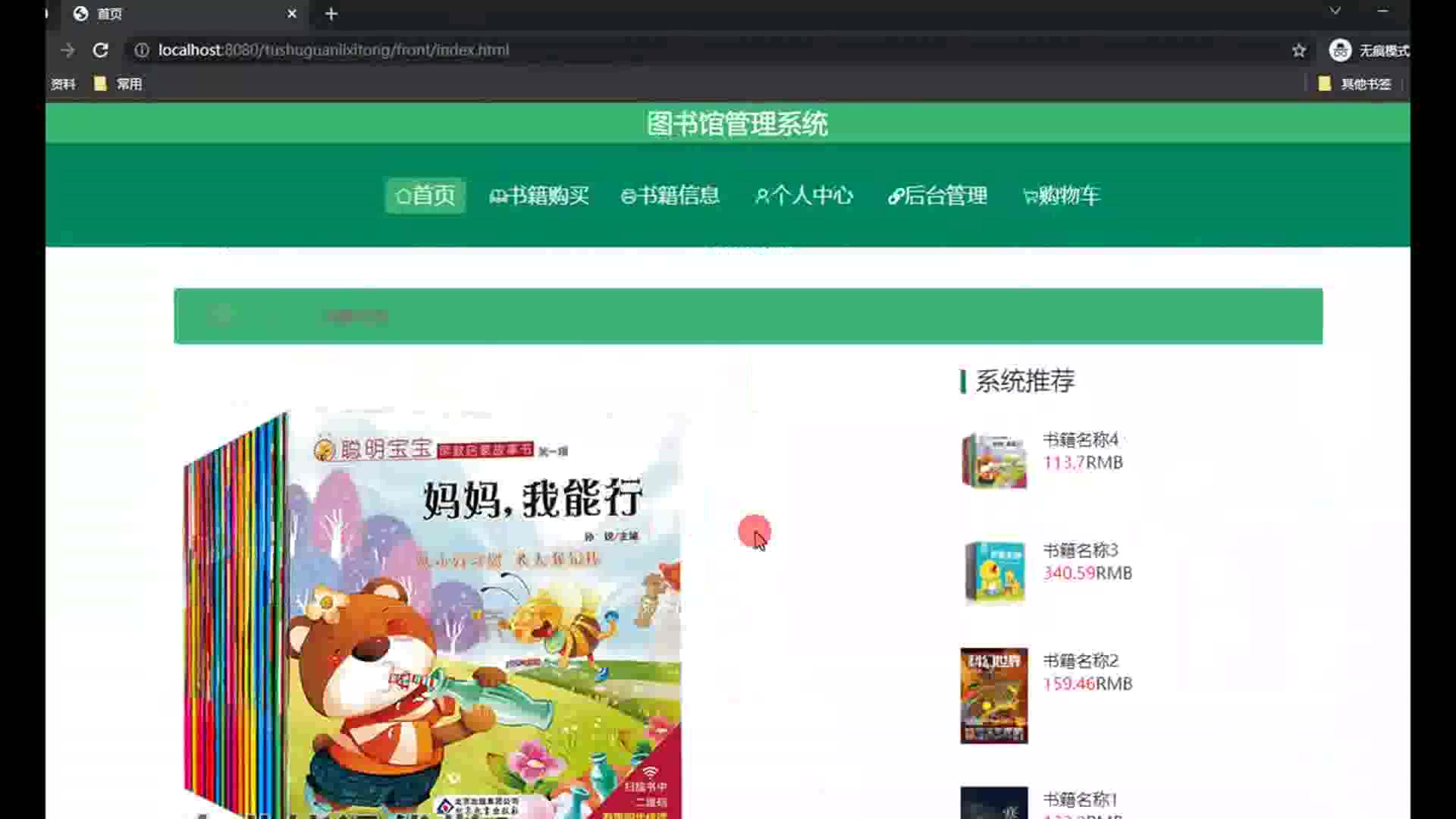The height and width of the screenshot is (819, 1456).
Task: Open the 首页 home nav item
Action: coord(425,196)
